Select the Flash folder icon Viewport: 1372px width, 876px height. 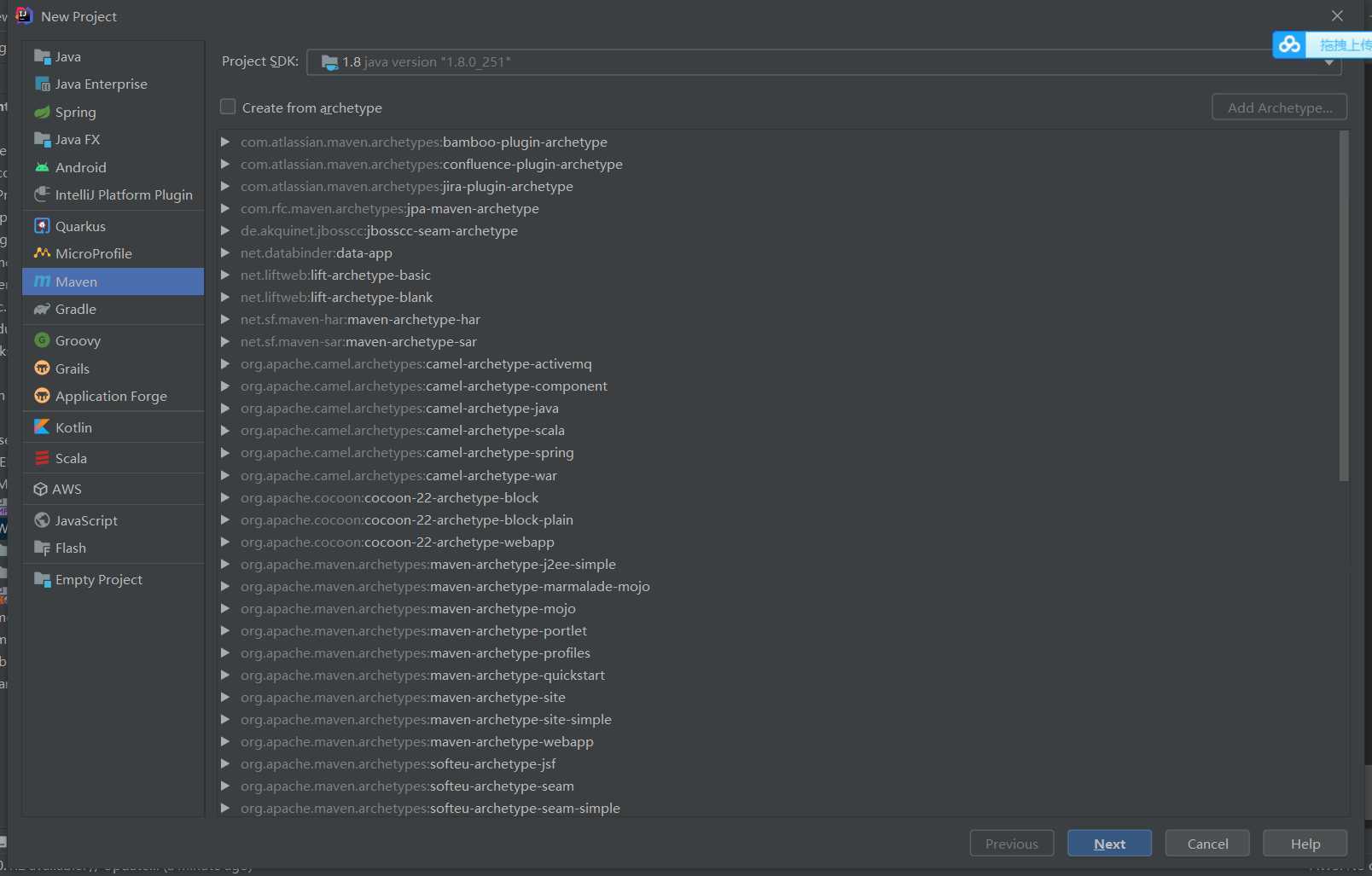point(42,548)
